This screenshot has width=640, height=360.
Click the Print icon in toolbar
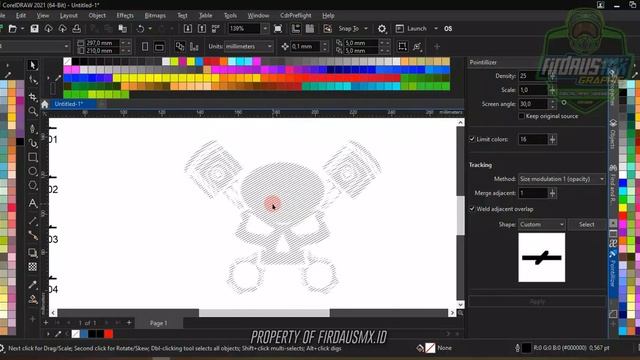(x=76, y=29)
